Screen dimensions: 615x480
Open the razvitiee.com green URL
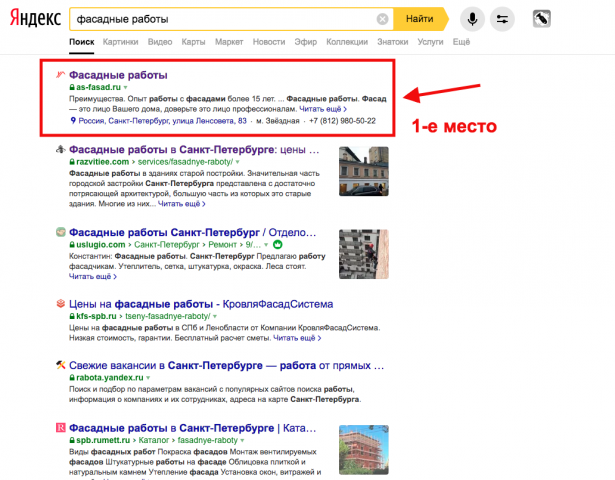tap(102, 162)
